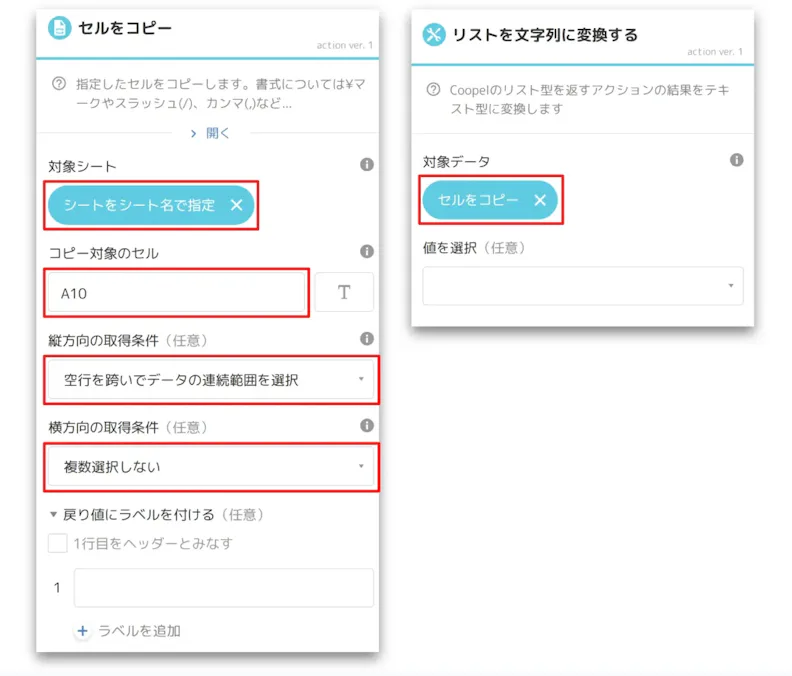Image resolution: width=792 pixels, height=676 pixels.
Task: Toggle 1行目をヘッダーとみなす checkbox
Action: click(58, 543)
